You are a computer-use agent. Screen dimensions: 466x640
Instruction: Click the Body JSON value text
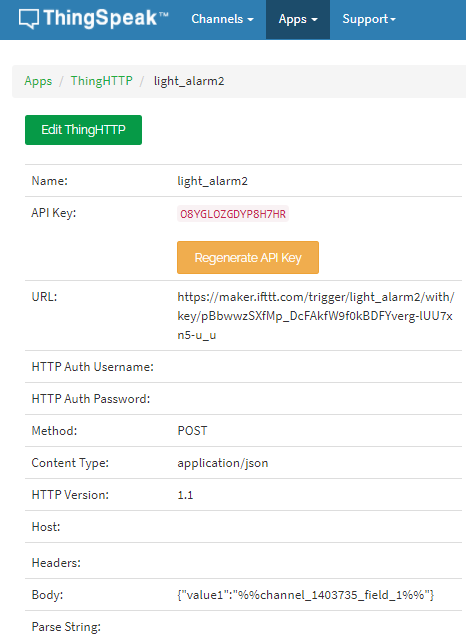(306, 595)
